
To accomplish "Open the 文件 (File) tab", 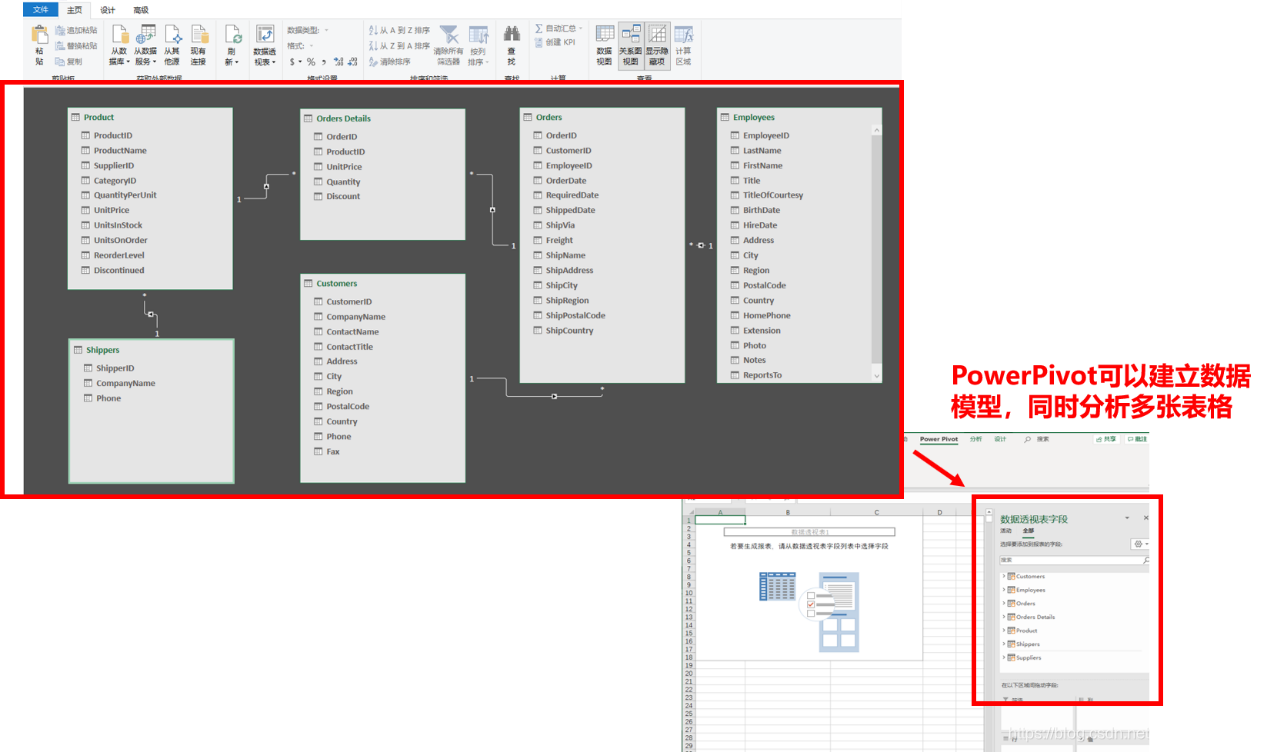I will point(40,9).
